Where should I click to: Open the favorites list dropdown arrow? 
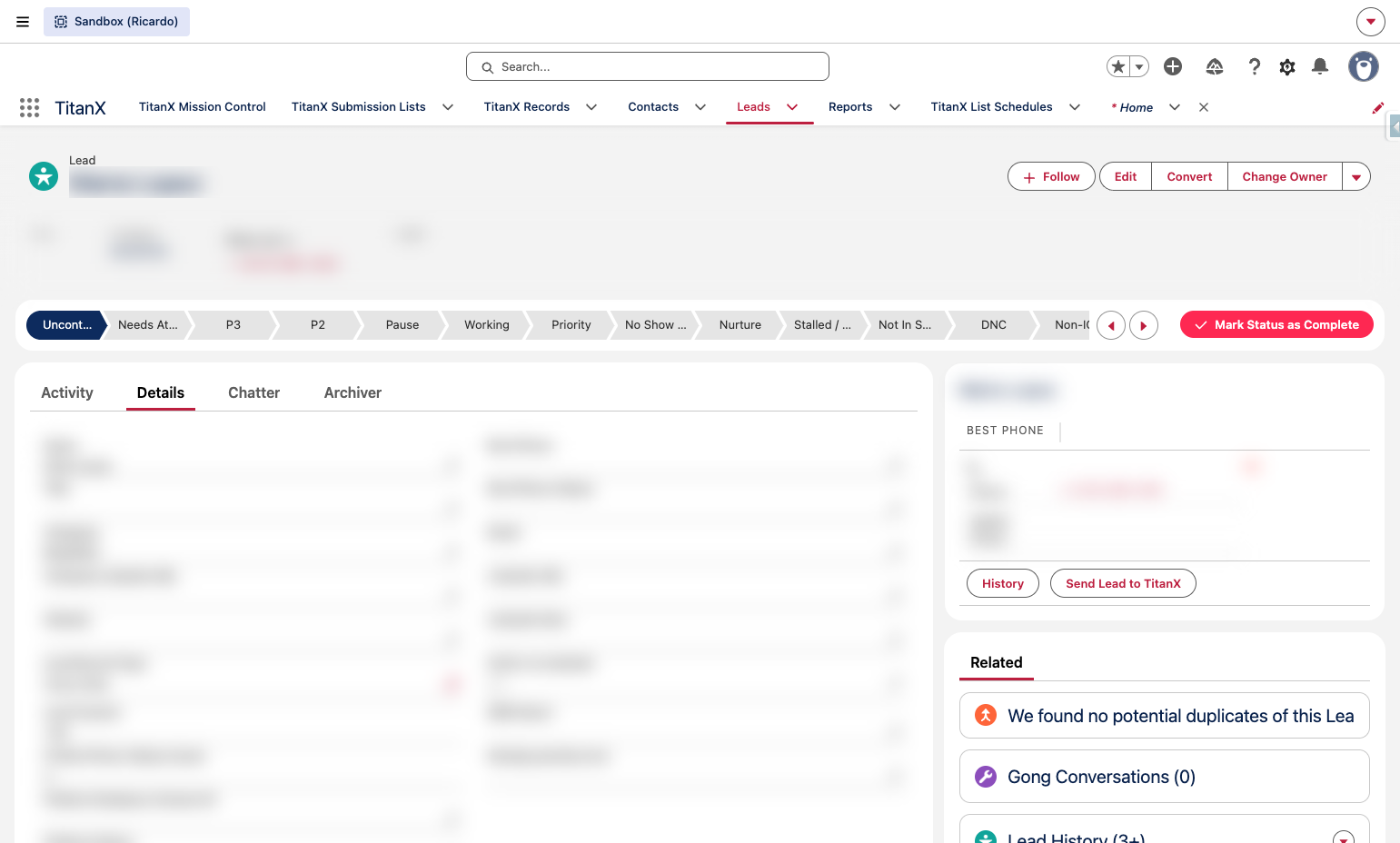click(x=1139, y=66)
